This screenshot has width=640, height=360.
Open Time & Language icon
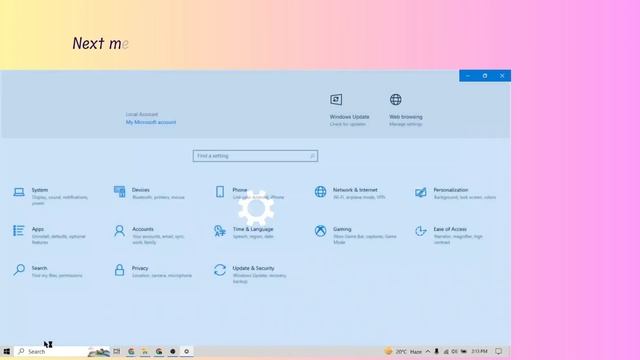220,231
